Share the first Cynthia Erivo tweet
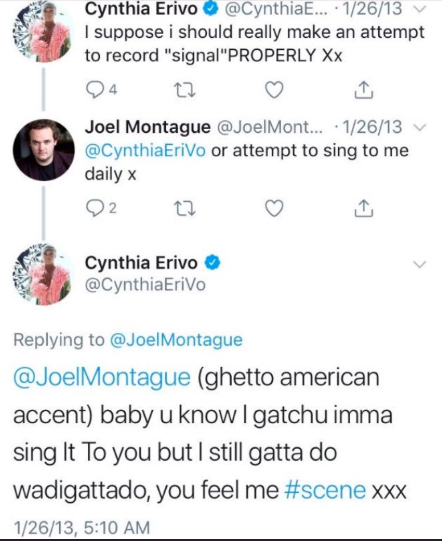Screen dimensions: 442x541 [x=364, y=90]
